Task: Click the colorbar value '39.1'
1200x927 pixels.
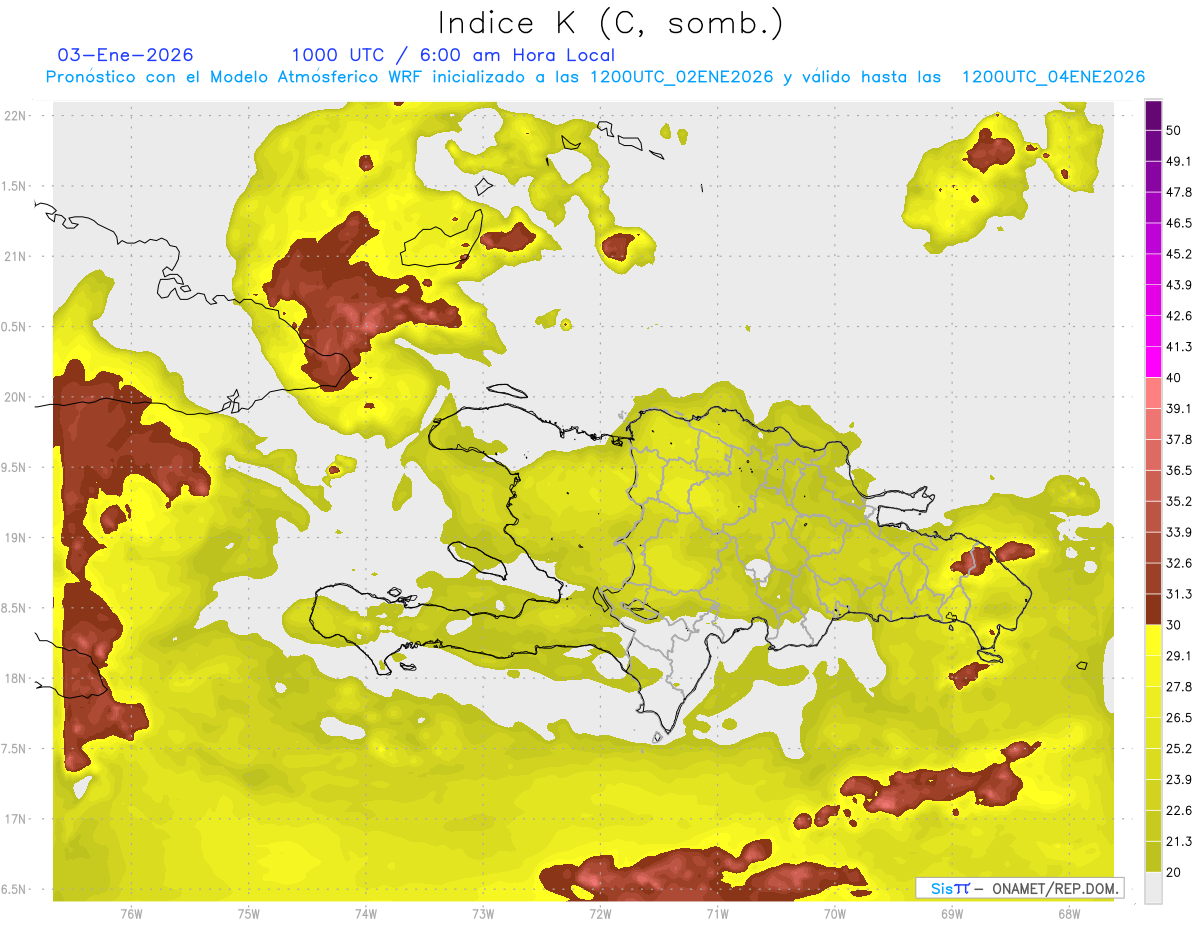Action: [1179, 409]
